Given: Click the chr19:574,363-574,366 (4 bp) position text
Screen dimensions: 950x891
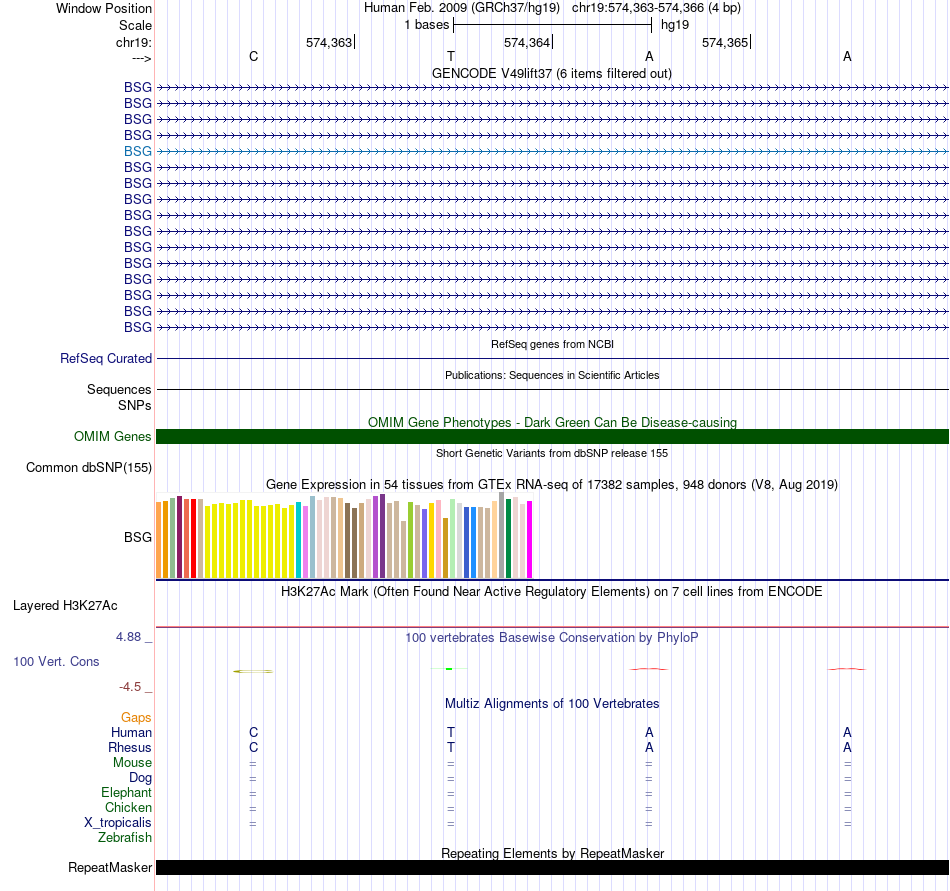Looking at the screenshot, I should 656,8.
